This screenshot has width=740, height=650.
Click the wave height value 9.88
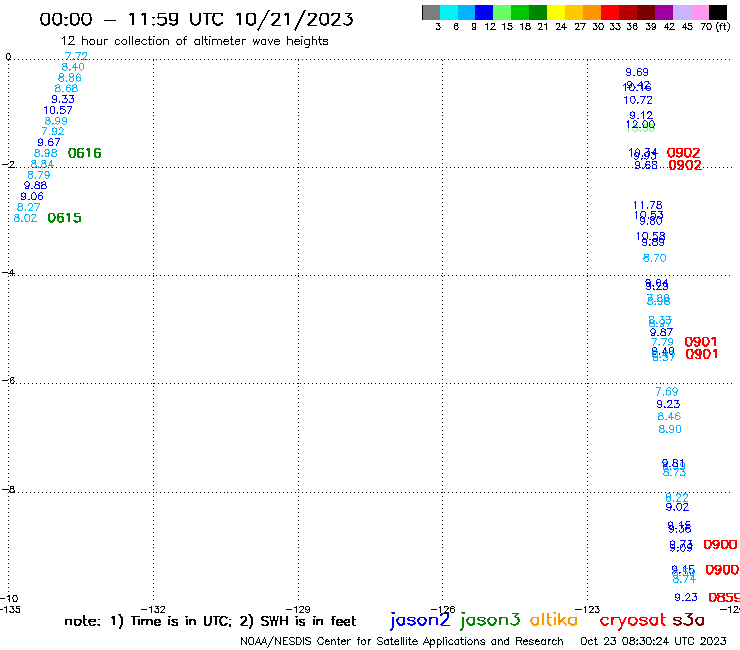click(x=35, y=186)
